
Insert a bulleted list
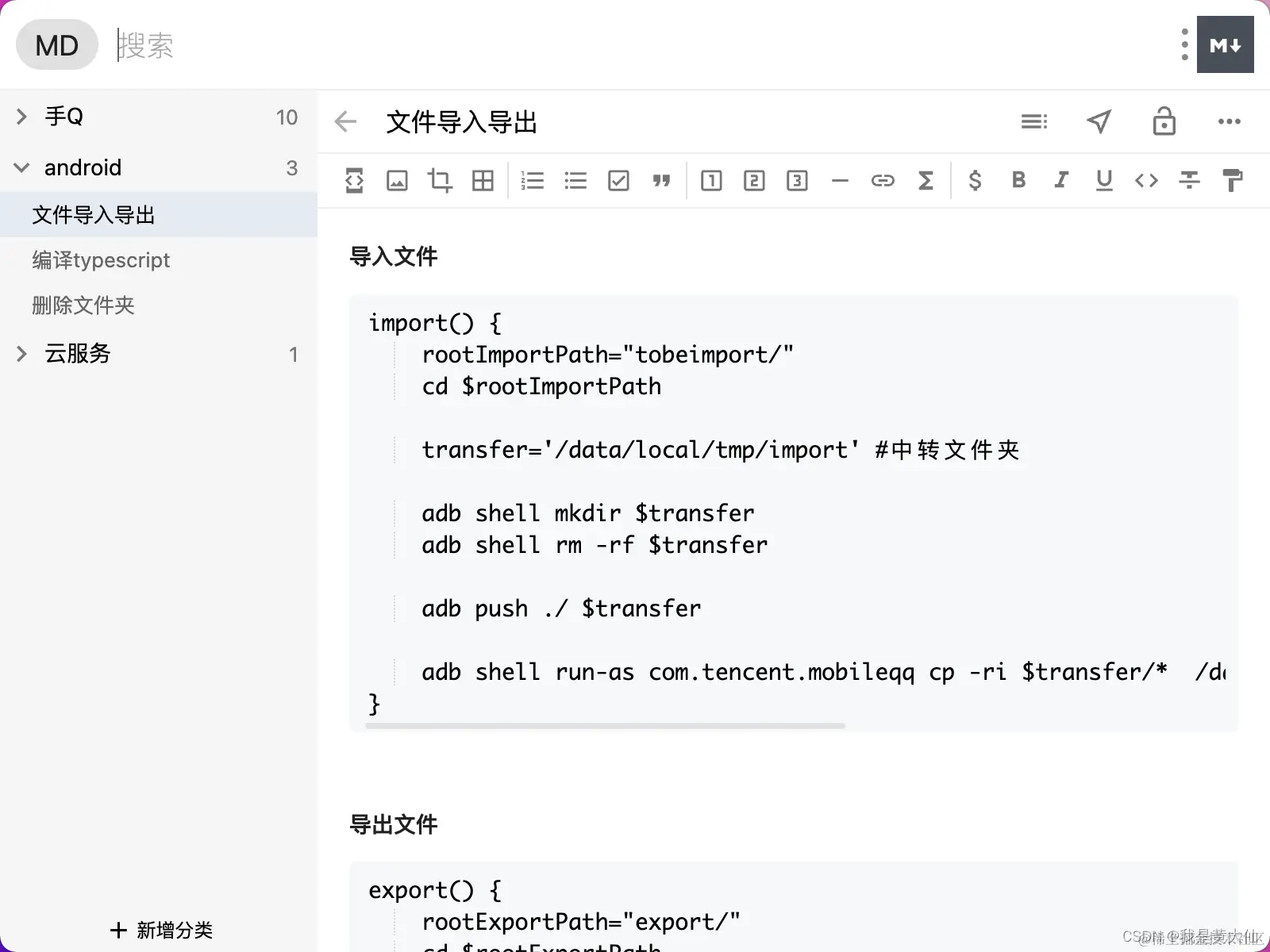tap(575, 181)
